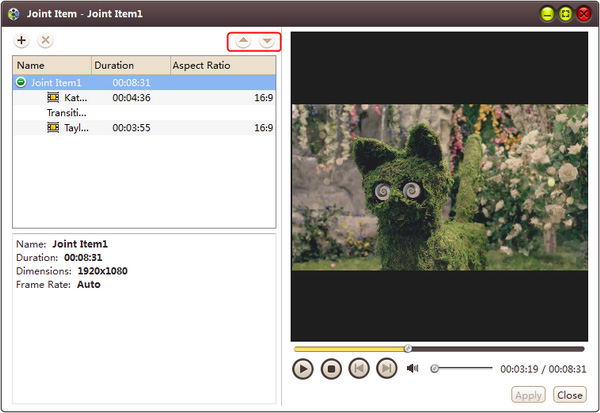Mute audio using the speaker icon

pos(413,369)
